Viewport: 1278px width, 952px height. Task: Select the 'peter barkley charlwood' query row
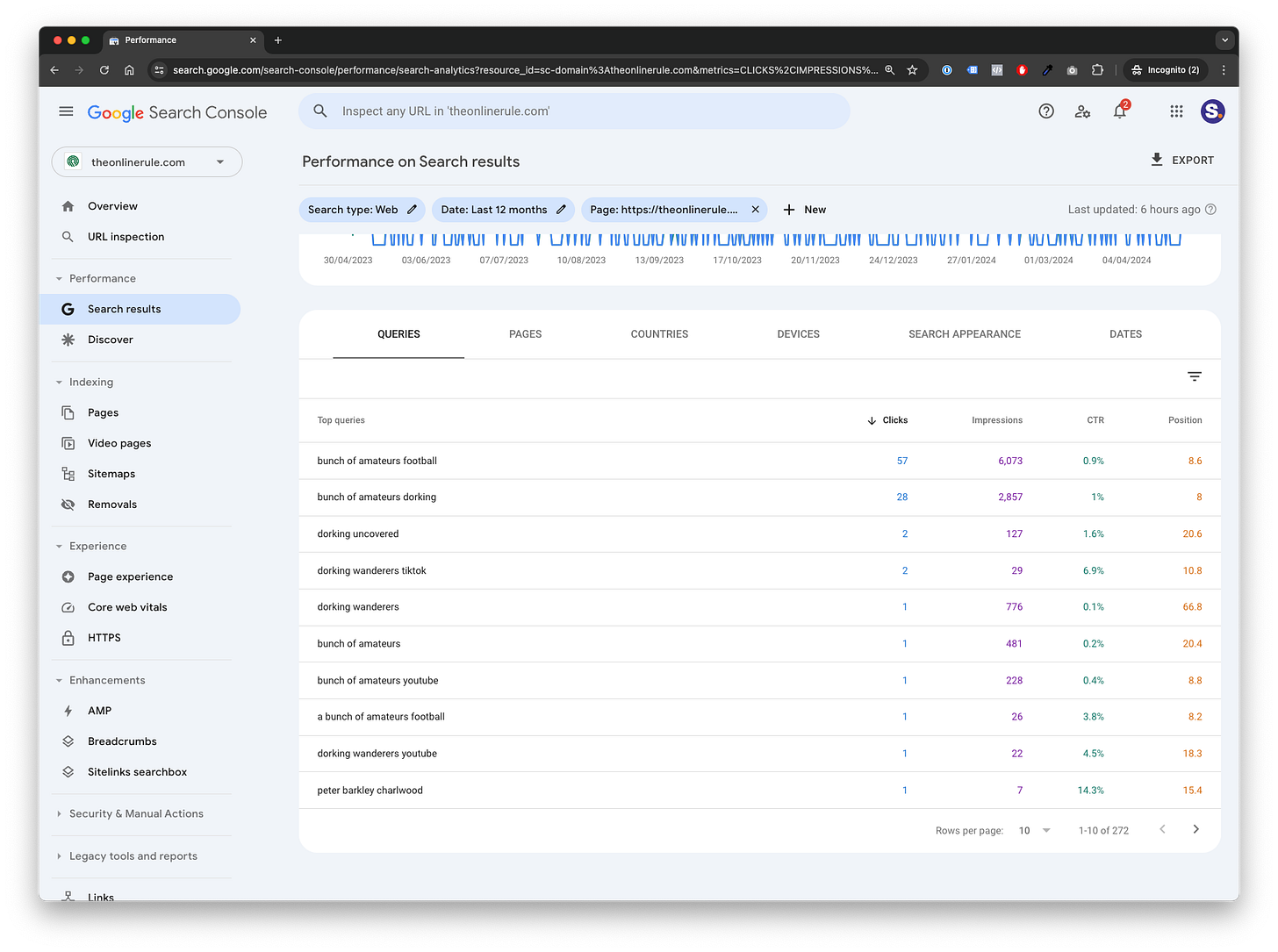[x=759, y=791]
